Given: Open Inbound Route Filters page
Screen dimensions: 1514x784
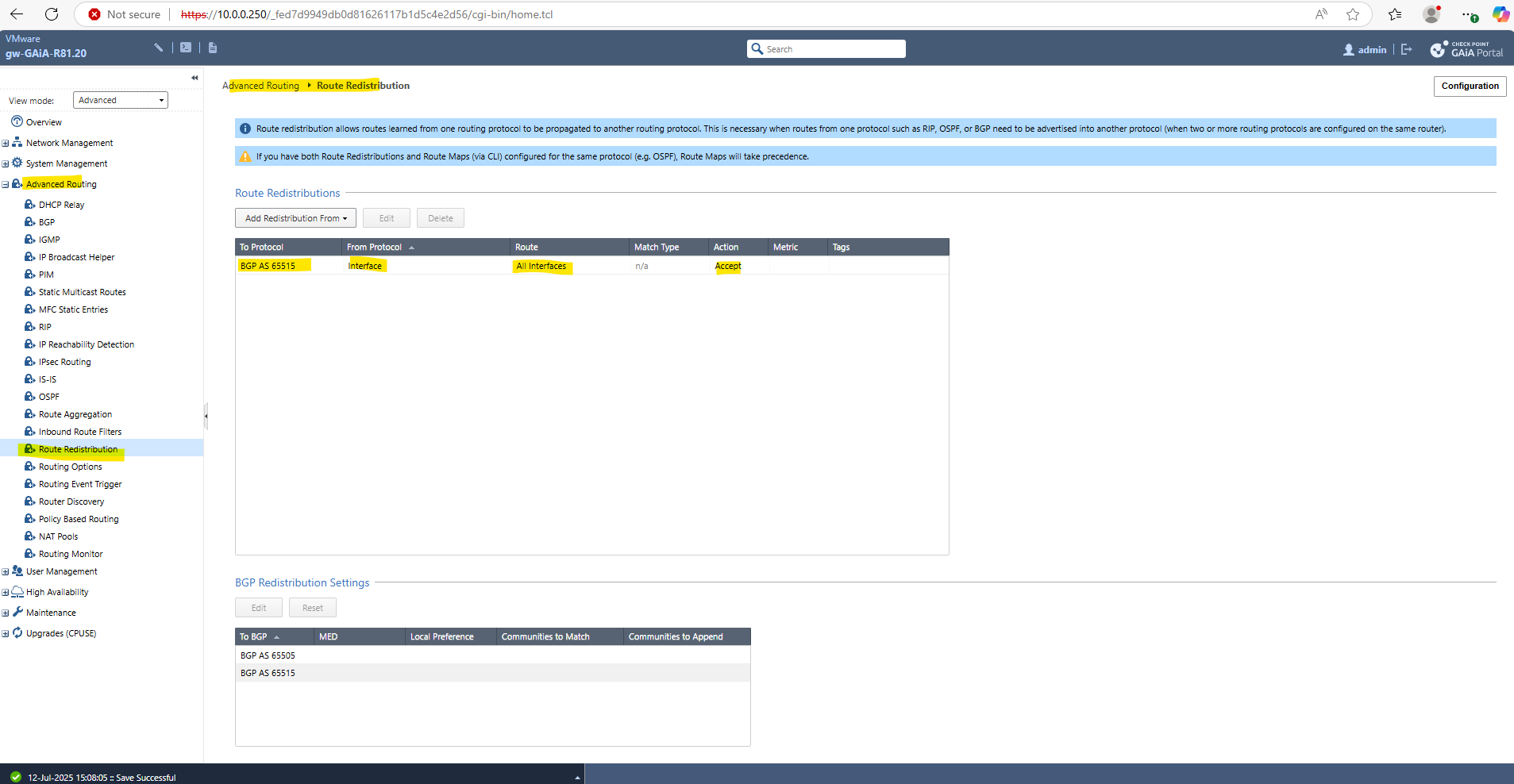Looking at the screenshot, I should click(80, 432).
